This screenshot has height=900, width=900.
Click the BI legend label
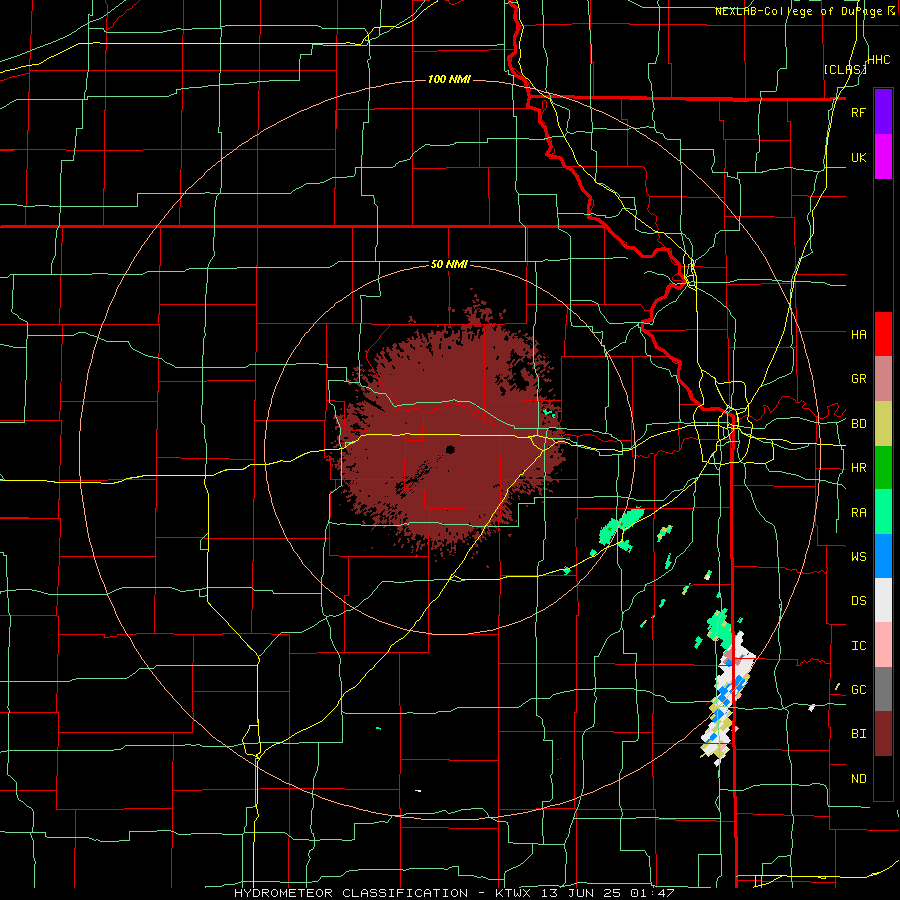858,734
